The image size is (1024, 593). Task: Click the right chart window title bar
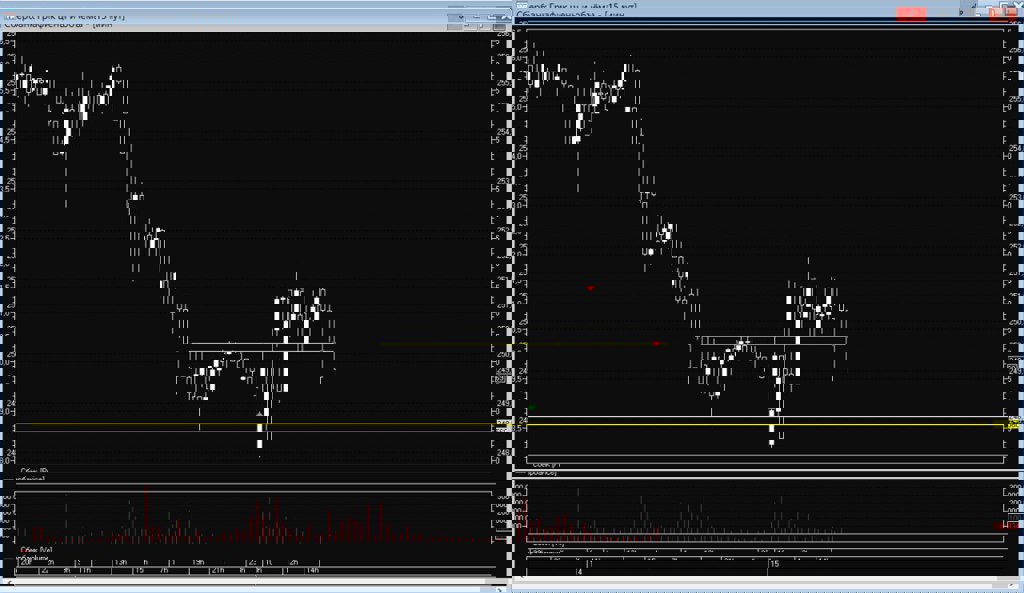pyautogui.click(x=700, y=7)
